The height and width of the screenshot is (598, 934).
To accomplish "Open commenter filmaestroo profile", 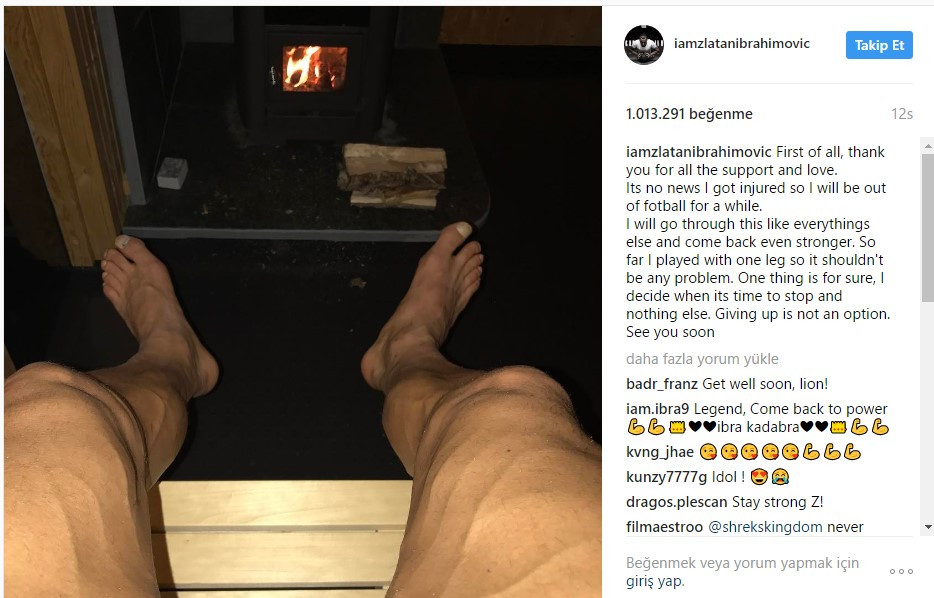I will tap(664, 527).
